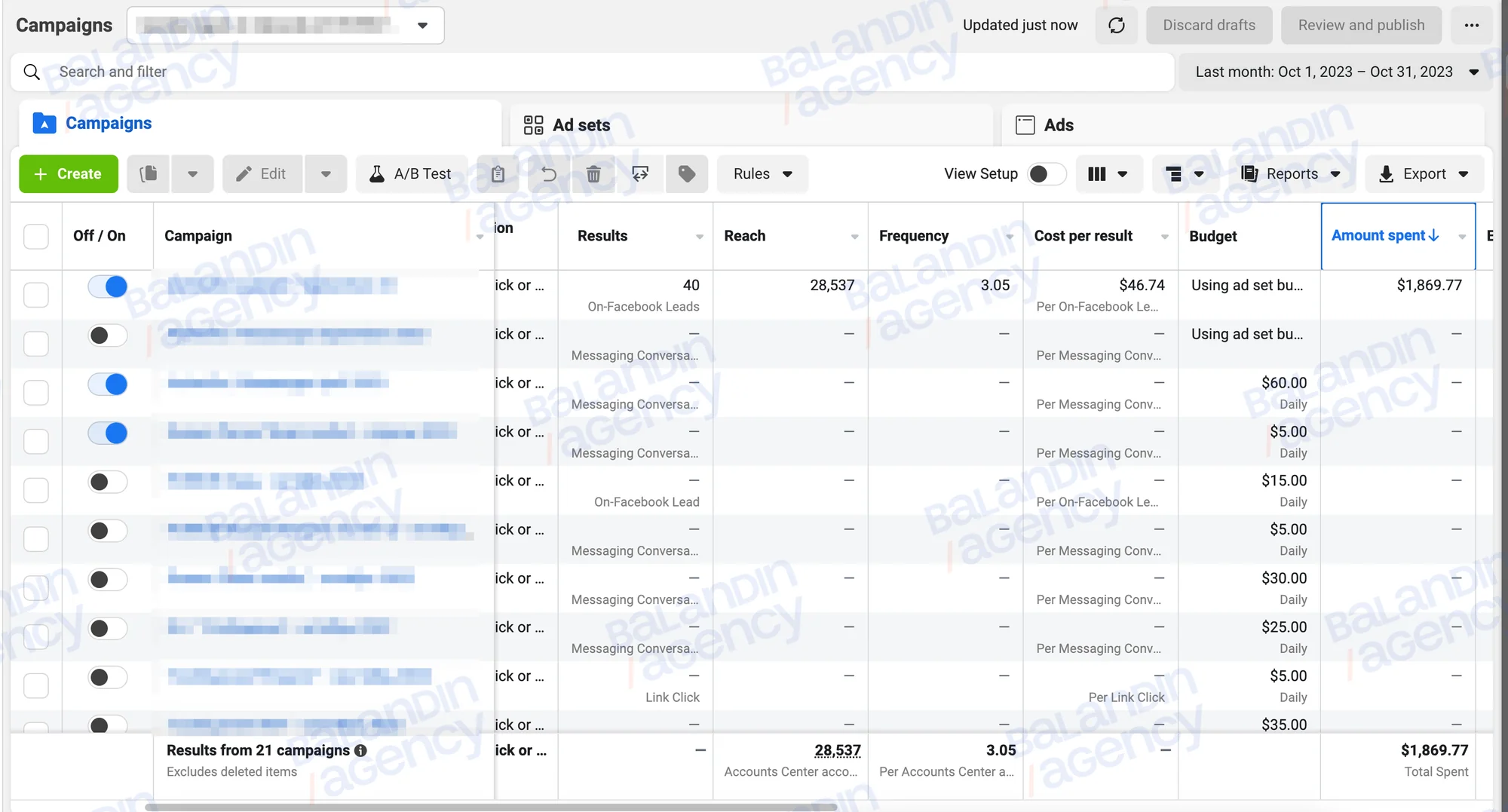
Task: Click the tag label icon
Action: click(687, 174)
